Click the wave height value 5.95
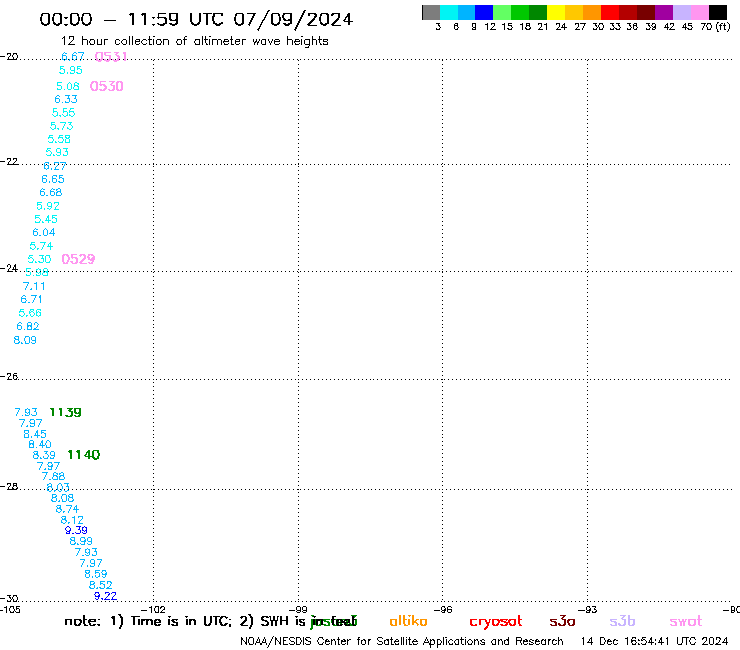This screenshot has height=650, width=740. point(71,70)
